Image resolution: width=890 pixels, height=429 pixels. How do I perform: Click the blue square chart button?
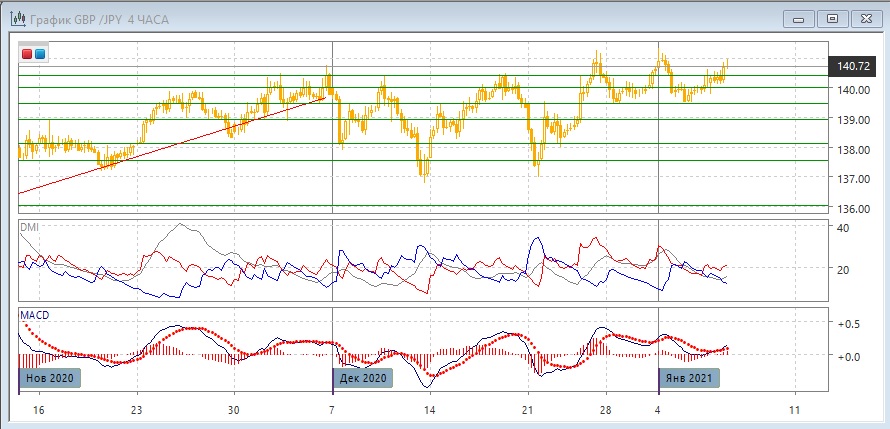39,54
